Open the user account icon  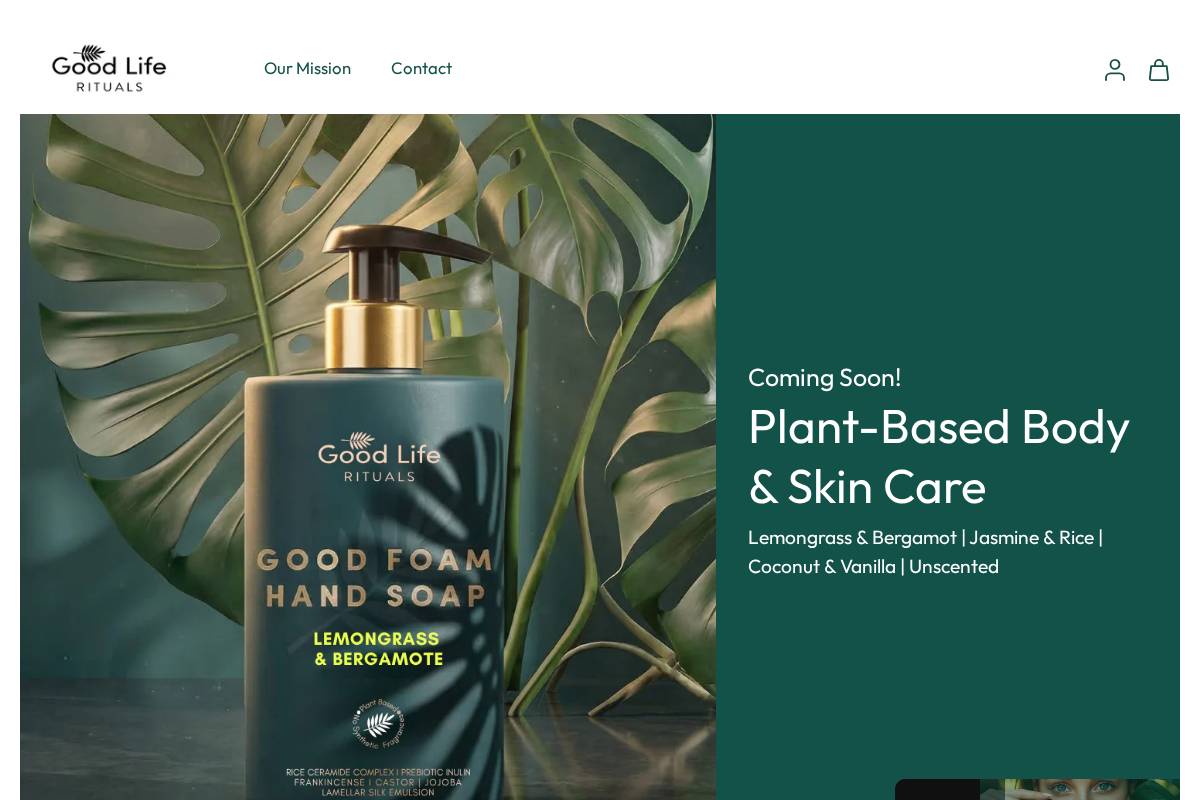tap(1115, 69)
